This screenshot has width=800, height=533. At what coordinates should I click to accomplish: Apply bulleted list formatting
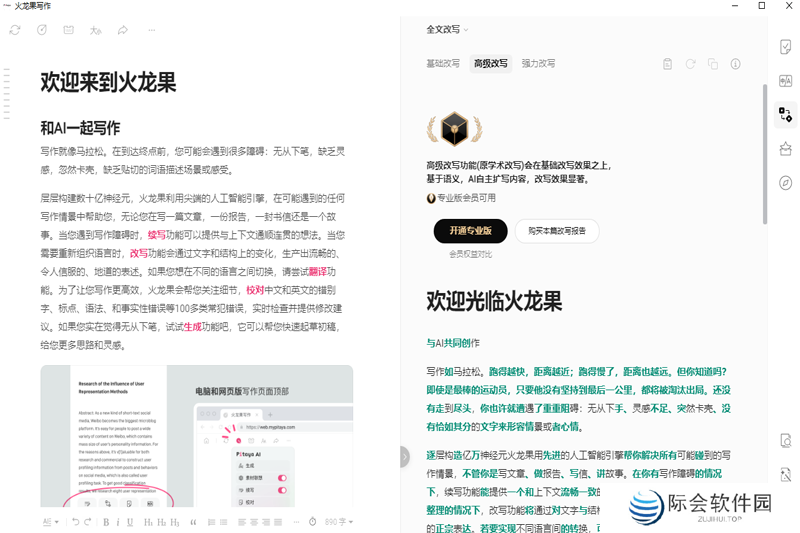click(223, 522)
